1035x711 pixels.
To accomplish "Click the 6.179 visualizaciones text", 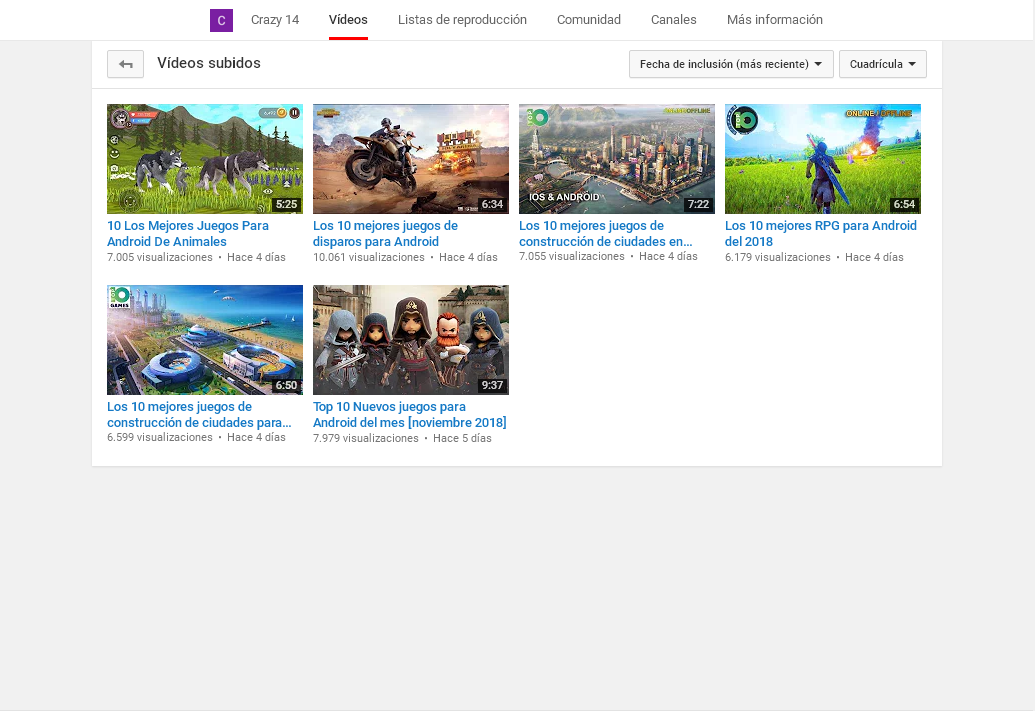I will [778, 257].
